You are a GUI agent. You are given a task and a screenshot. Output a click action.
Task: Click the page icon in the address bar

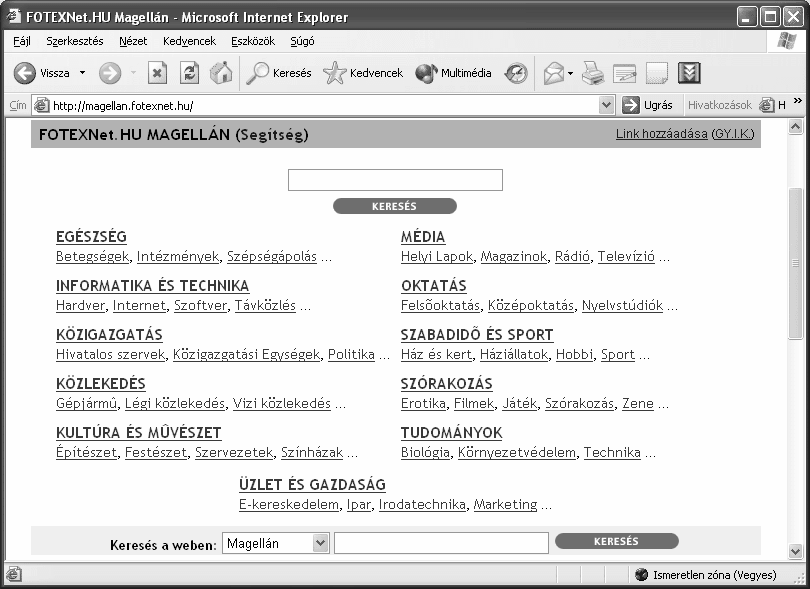point(41,105)
